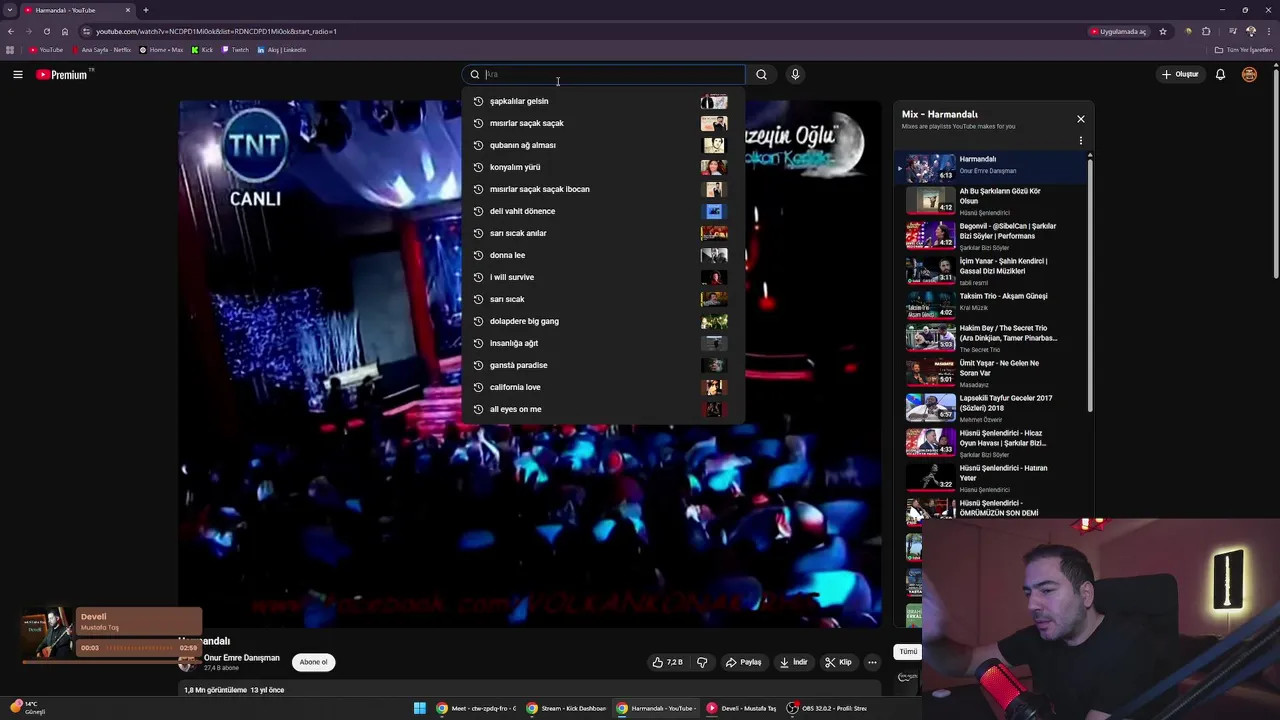Open the Twitch bookmark
The width and height of the screenshot is (1280, 720).
236,50
